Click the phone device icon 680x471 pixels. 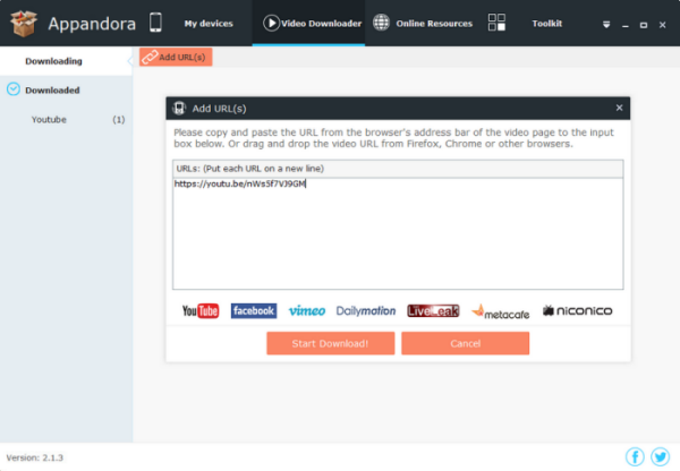tap(156, 22)
